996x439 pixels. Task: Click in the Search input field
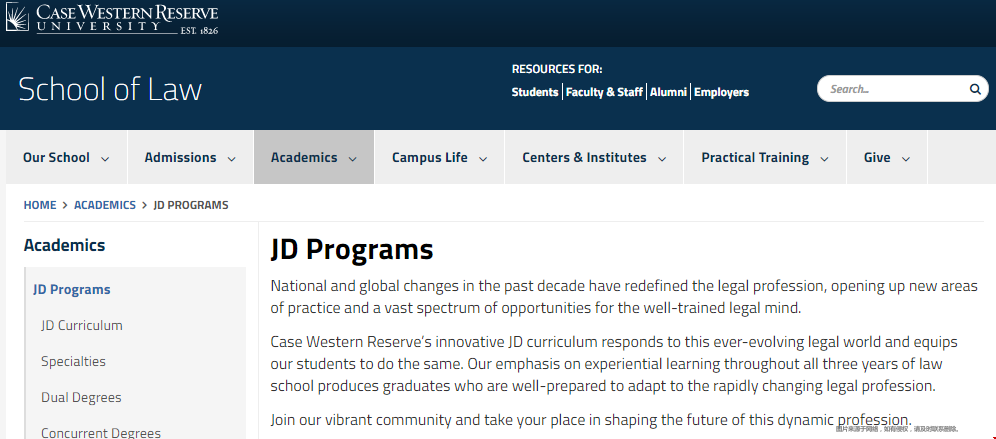pyautogui.click(x=896, y=89)
